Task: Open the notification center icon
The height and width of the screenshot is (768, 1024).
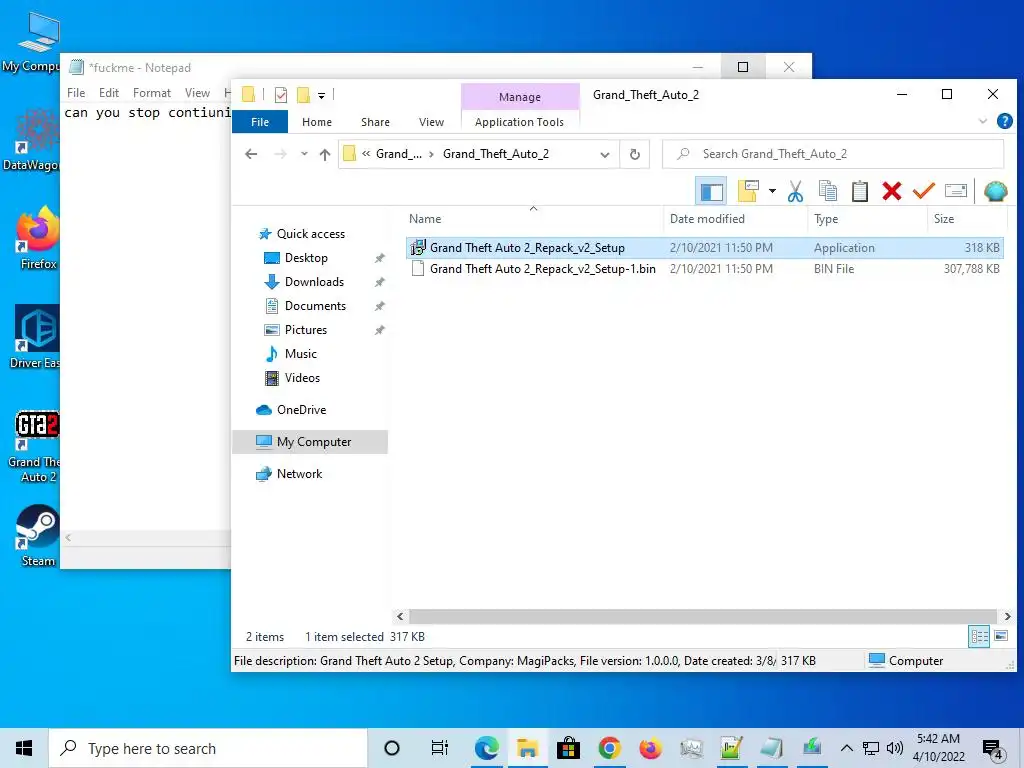Action: click(993, 749)
